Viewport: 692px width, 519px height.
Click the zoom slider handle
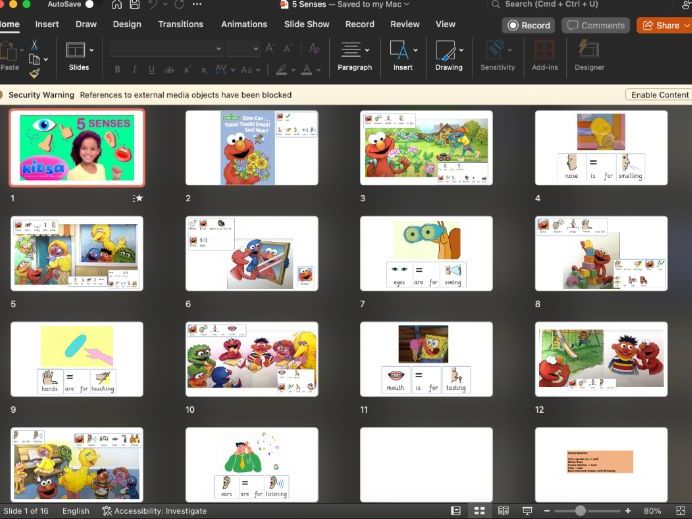[x=580, y=511]
